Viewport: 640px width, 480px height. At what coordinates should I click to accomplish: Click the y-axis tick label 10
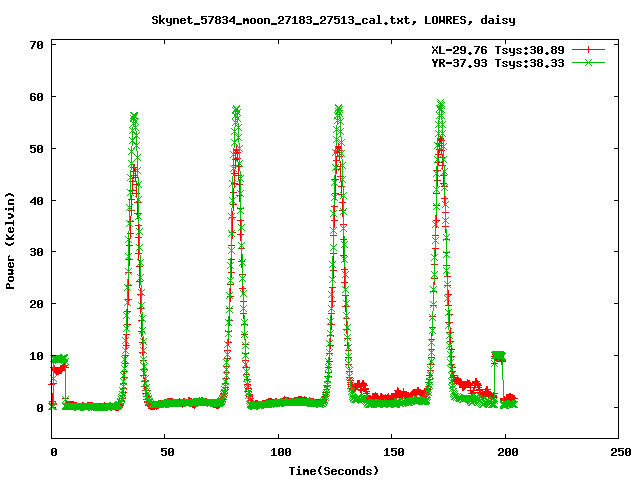click(x=37, y=356)
